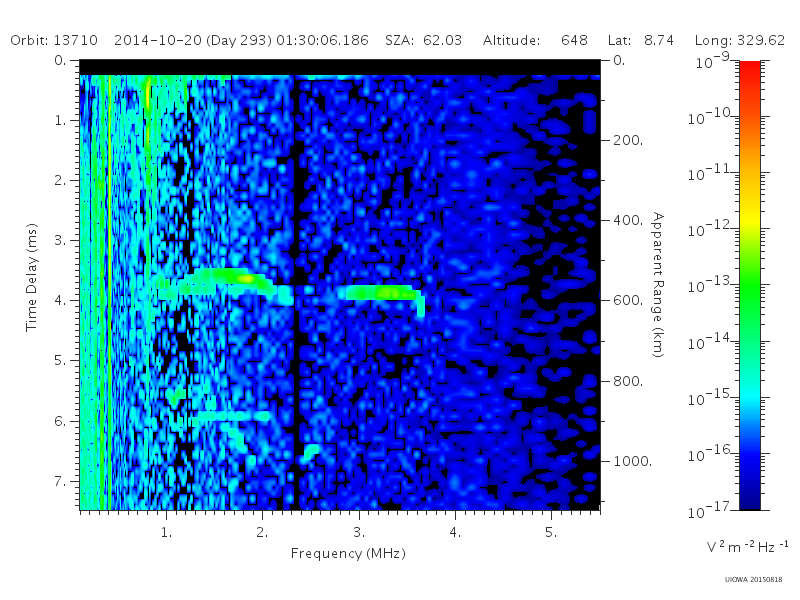
Task: Click the '5.' frequency axis tick label
Action: 551,533
